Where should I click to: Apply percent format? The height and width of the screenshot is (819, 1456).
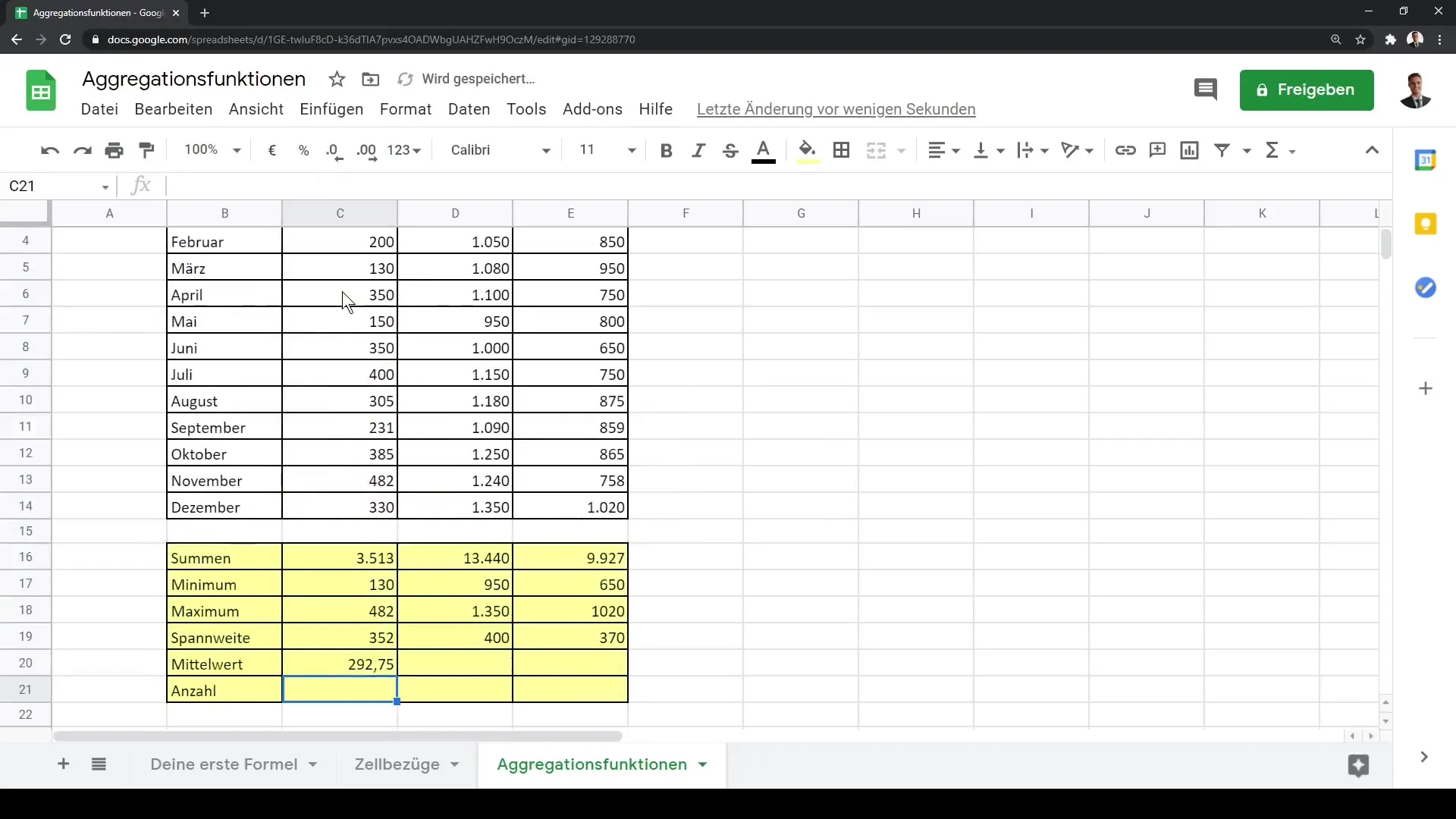(303, 150)
